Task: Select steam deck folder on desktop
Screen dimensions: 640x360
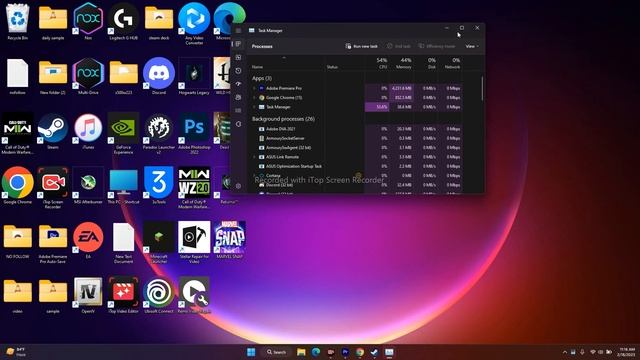Action: 159,22
